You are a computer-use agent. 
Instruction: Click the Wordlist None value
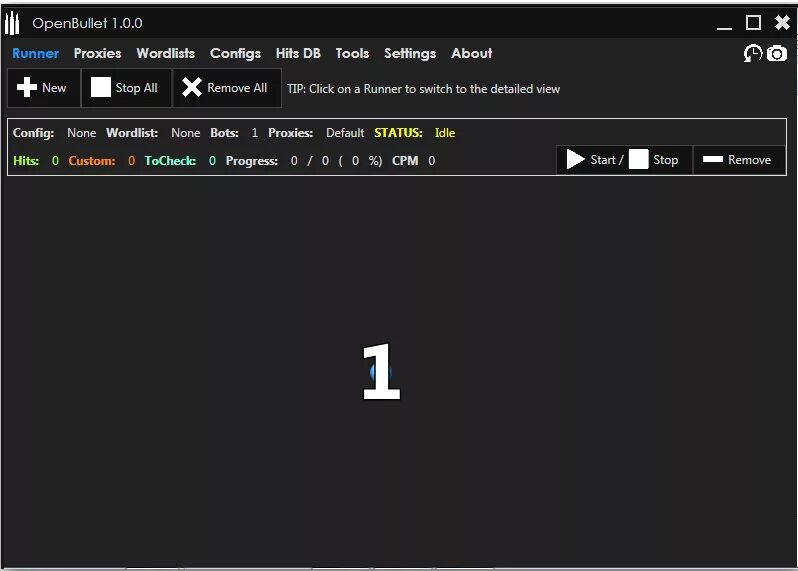185,133
